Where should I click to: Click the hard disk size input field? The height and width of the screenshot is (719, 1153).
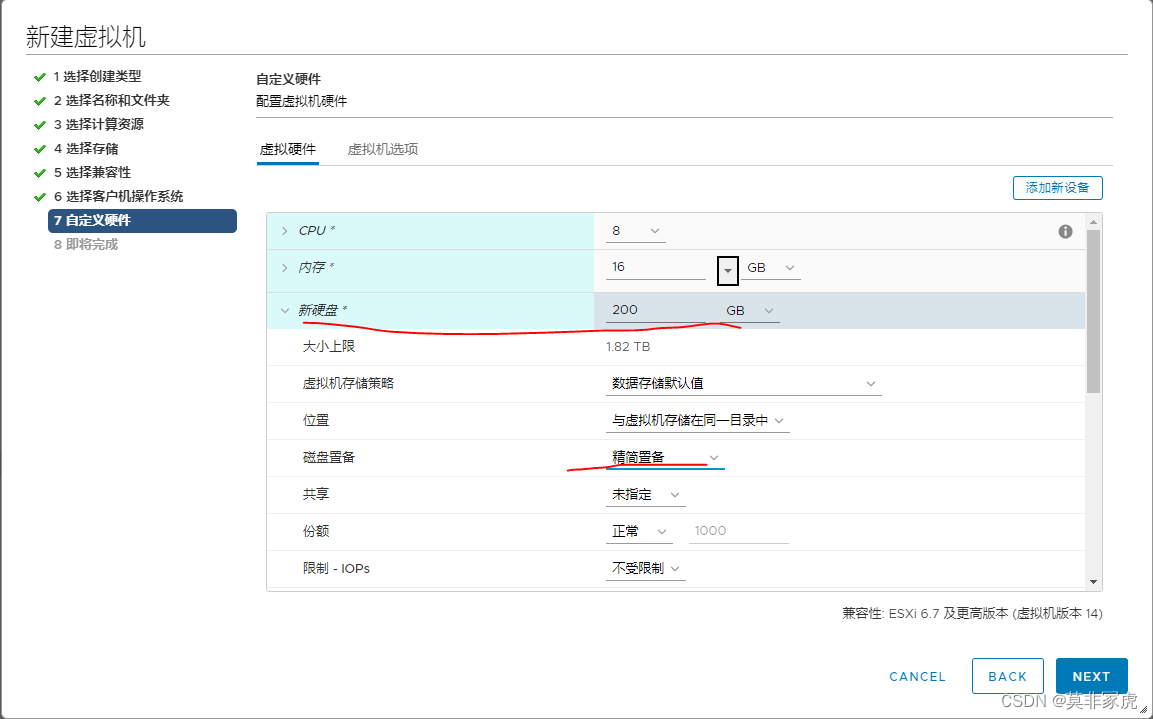click(655, 310)
